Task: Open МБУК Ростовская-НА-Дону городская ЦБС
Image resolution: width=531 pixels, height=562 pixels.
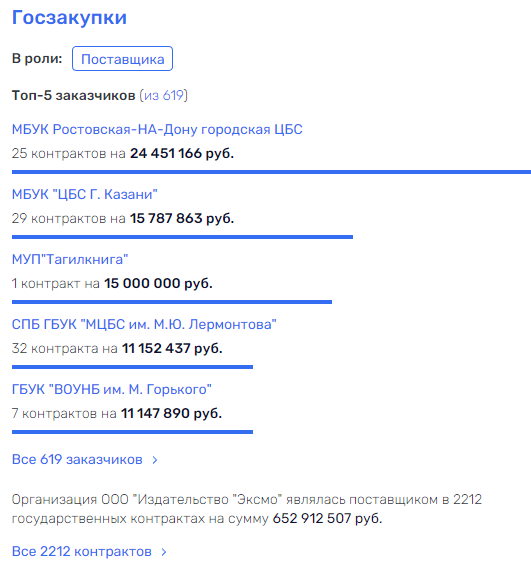Action: (157, 129)
